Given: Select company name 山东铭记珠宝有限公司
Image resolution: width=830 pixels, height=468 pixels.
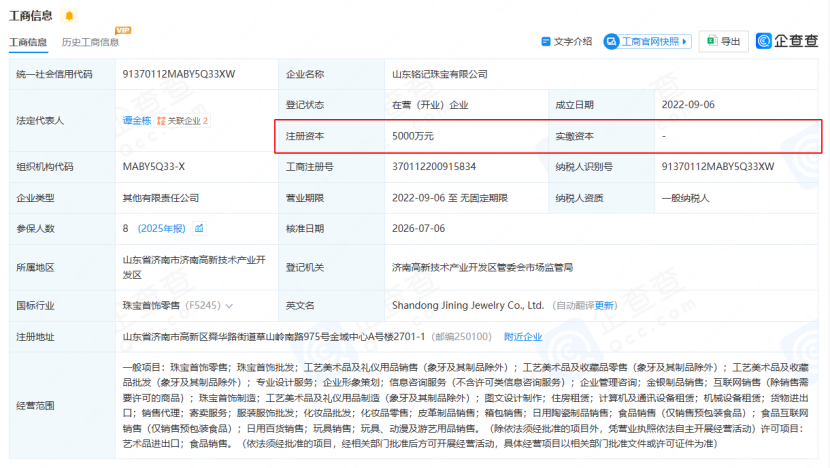Looking at the screenshot, I should (x=440, y=74).
